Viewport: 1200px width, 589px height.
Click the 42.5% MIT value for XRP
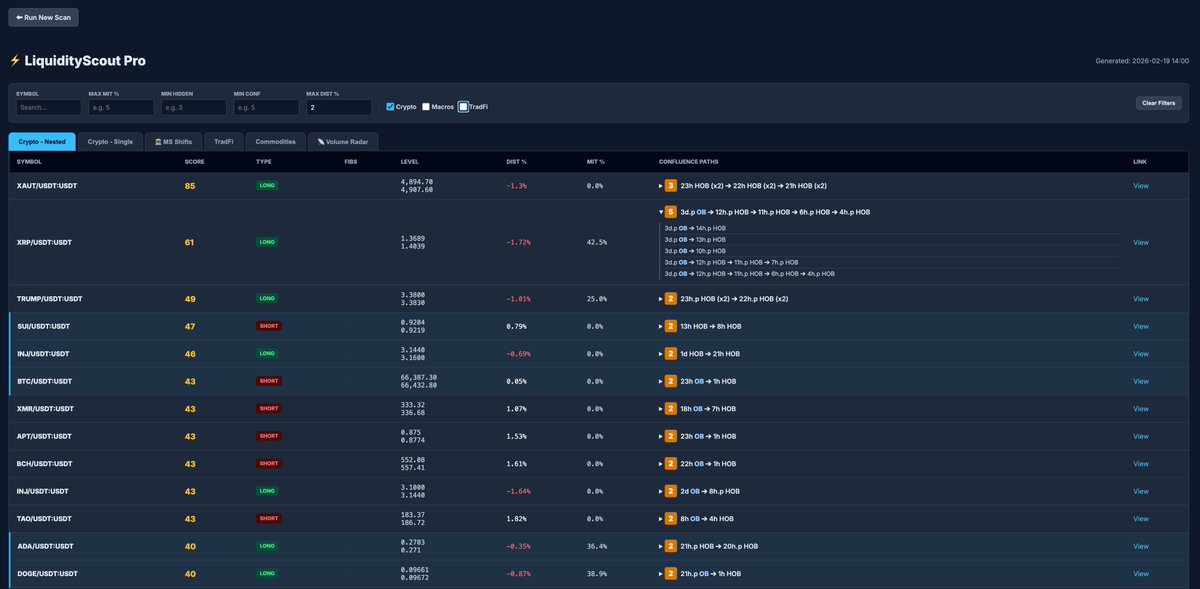tap(596, 242)
